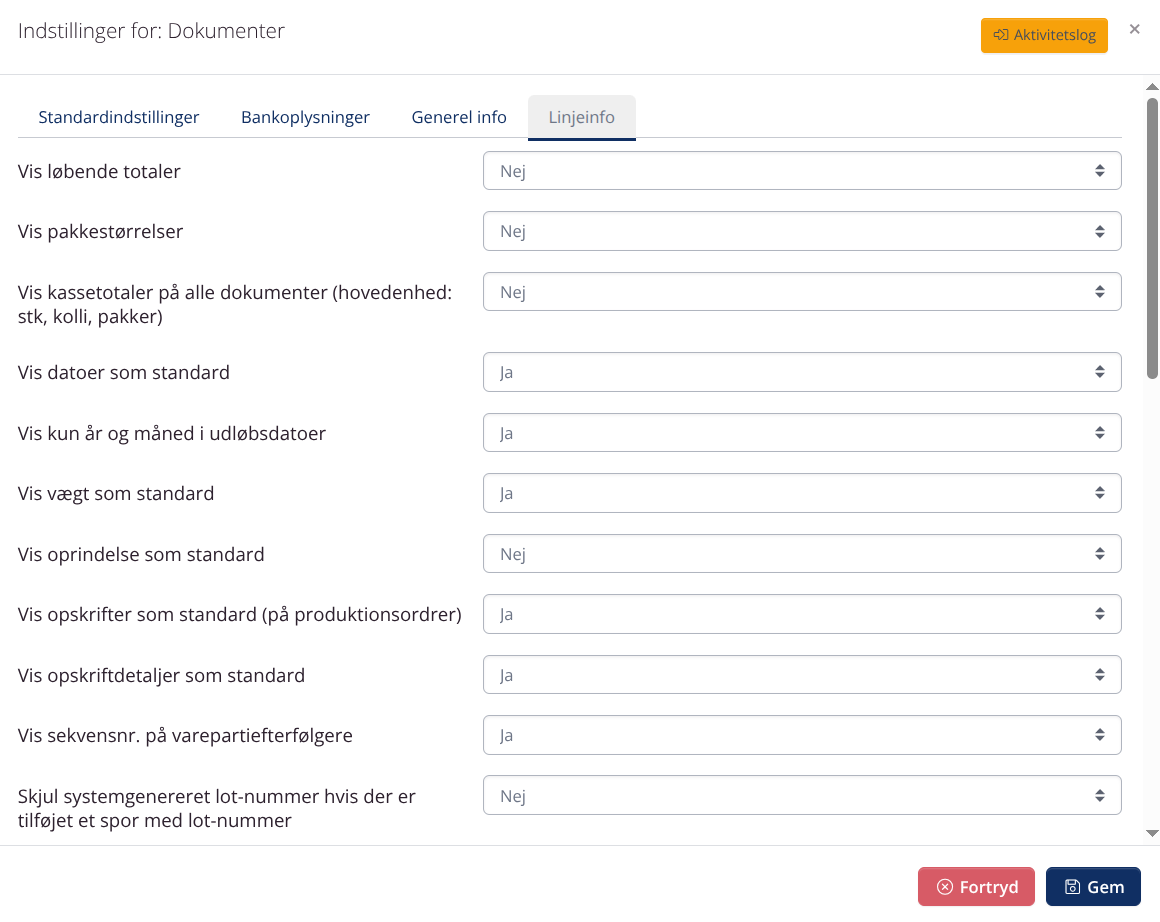This screenshot has width=1160, height=922.
Task: Save settings with the Gem button
Action: click(x=1093, y=886)
